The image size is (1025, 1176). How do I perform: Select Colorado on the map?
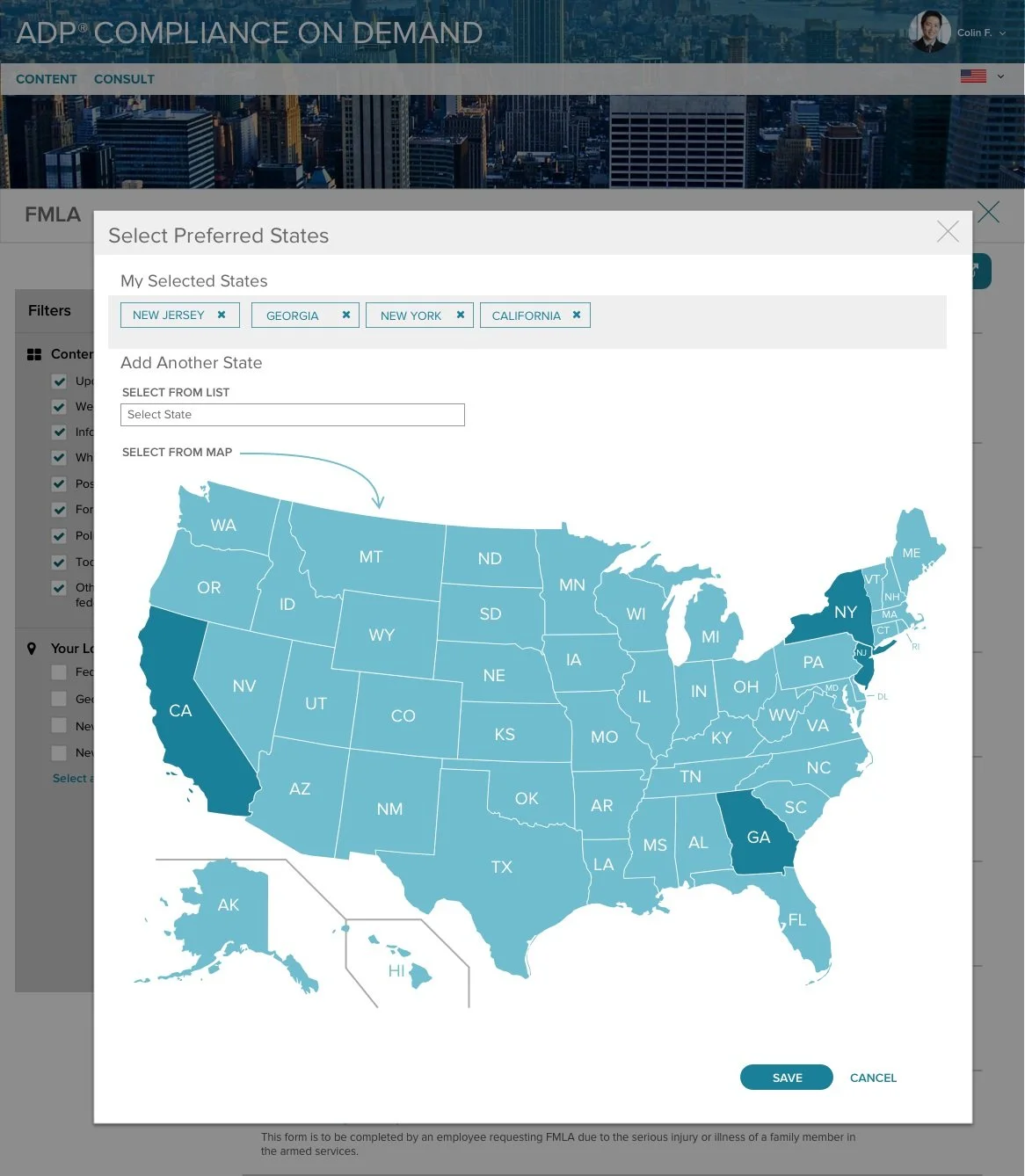pos(403,715)
